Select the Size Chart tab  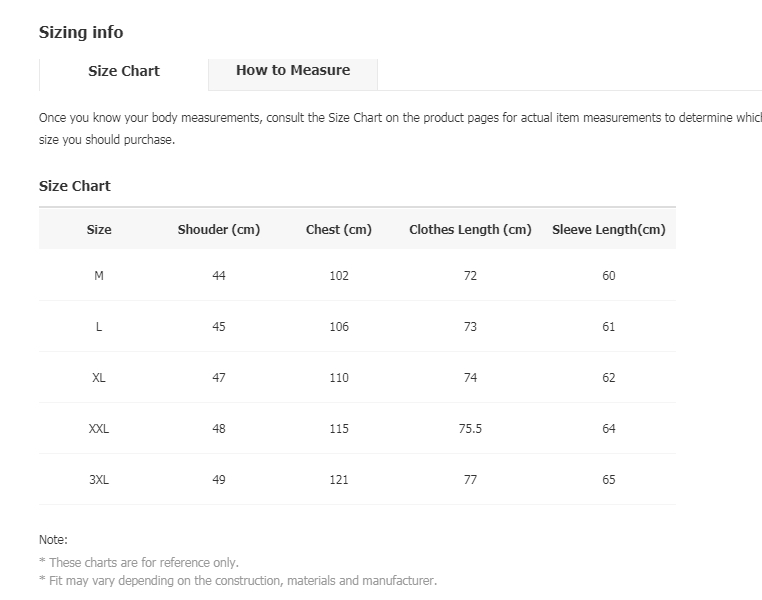124,71
